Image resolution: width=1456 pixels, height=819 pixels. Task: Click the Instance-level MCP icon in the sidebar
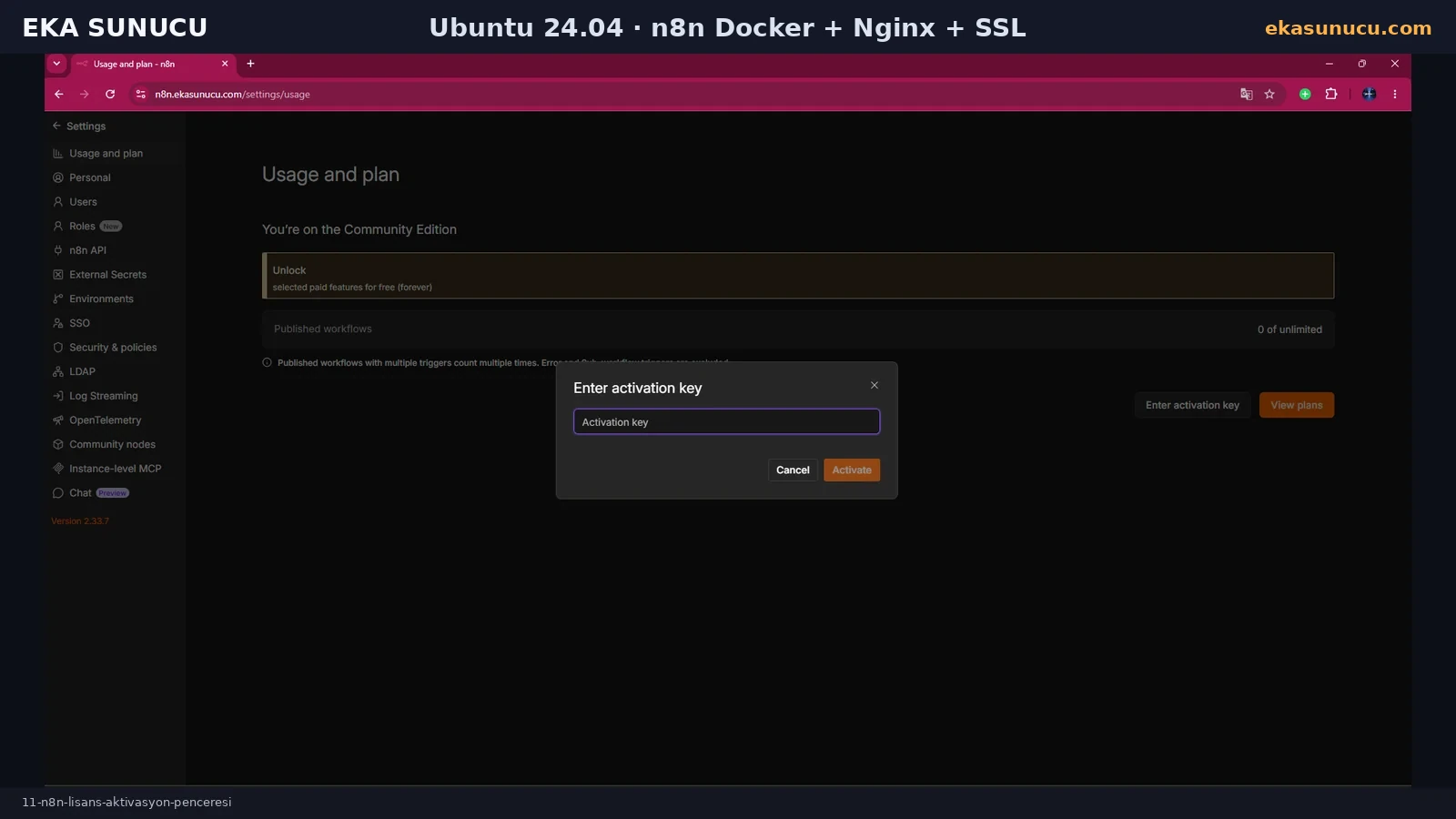pyautogui.click(x=58, y=469)
